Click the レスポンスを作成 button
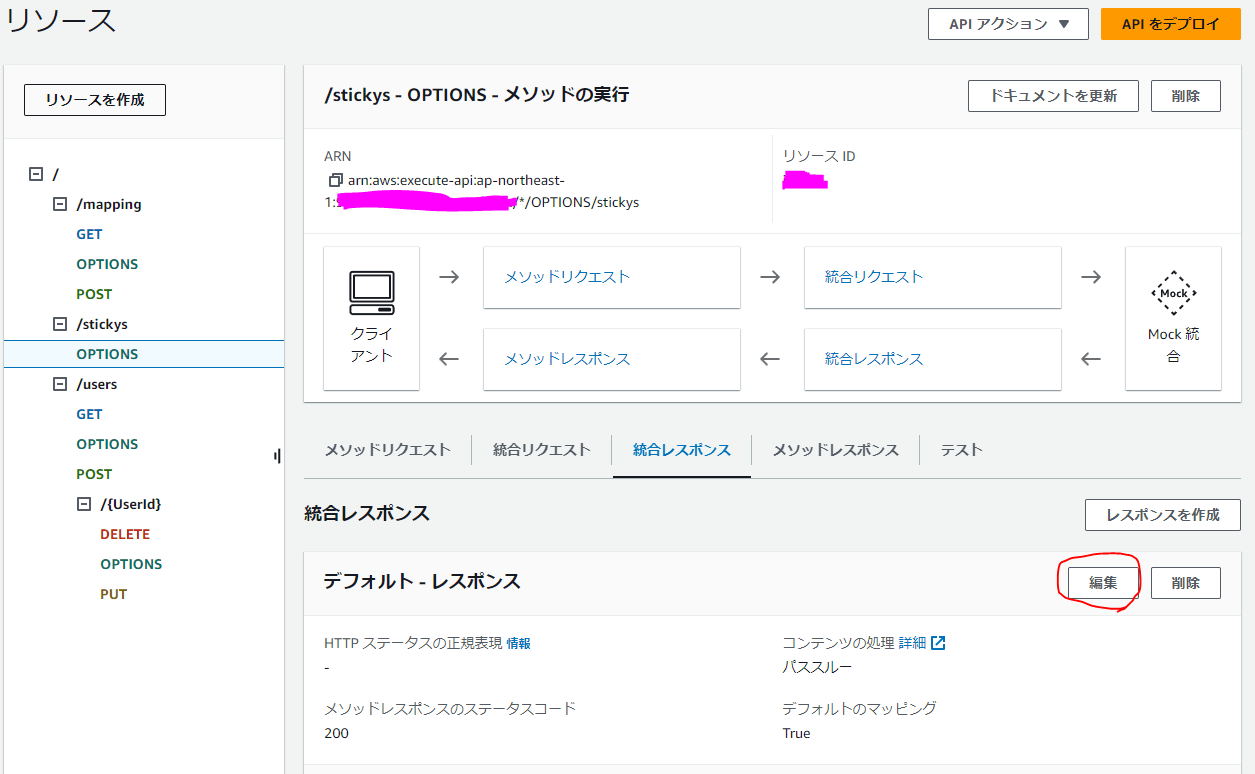 click(1162, 514)
